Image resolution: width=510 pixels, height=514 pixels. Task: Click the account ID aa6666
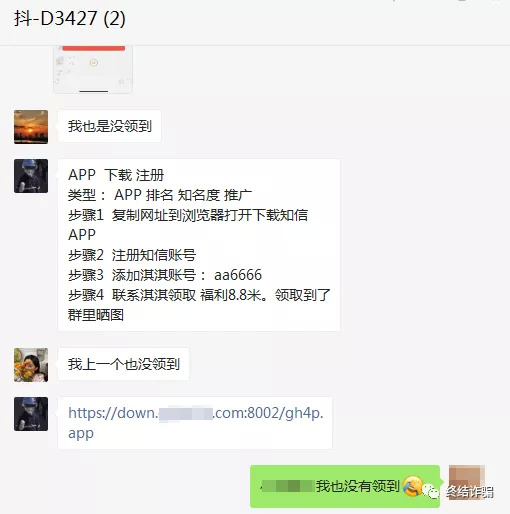click(238, 275)
